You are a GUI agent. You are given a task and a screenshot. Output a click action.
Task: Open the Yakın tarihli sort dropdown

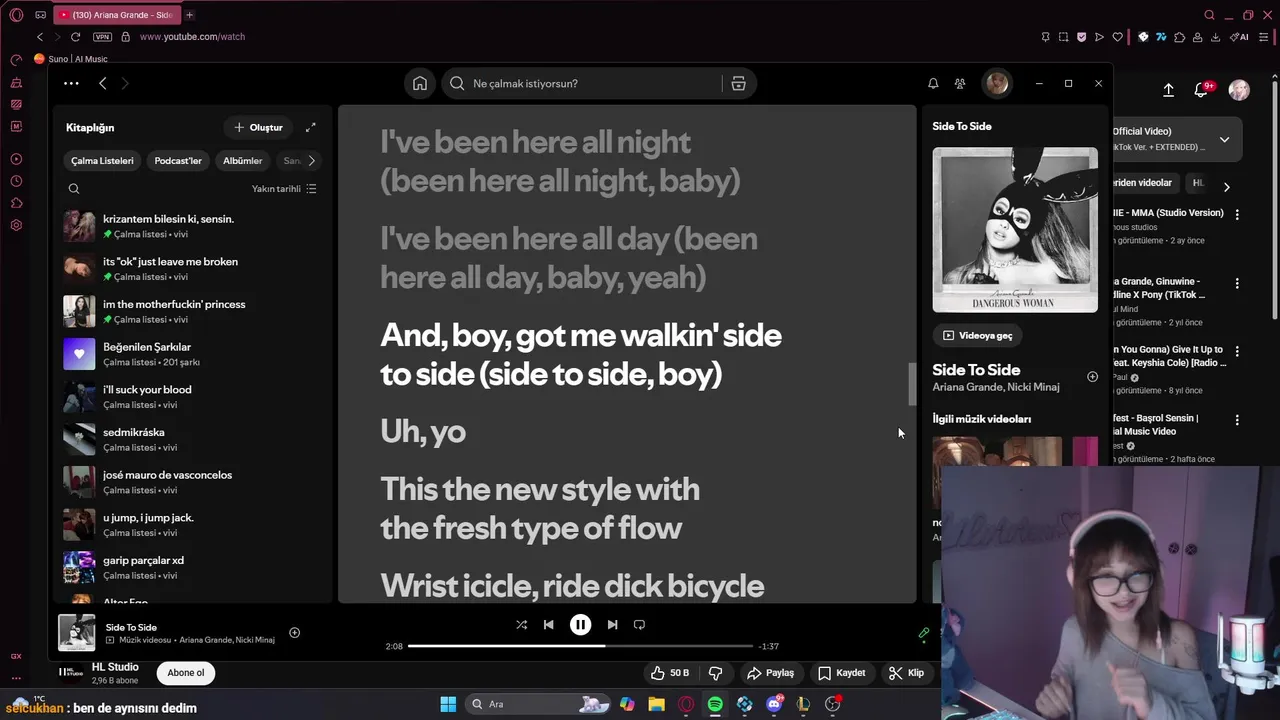tap(284, 189)
